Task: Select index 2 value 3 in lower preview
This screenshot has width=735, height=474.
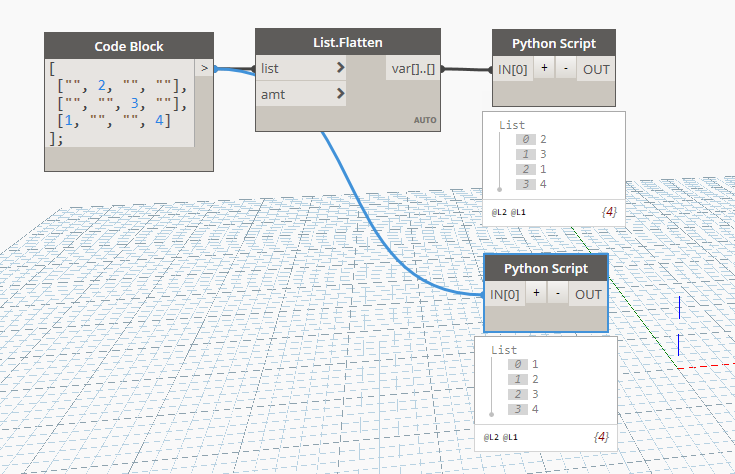Action: pos(524,394)
